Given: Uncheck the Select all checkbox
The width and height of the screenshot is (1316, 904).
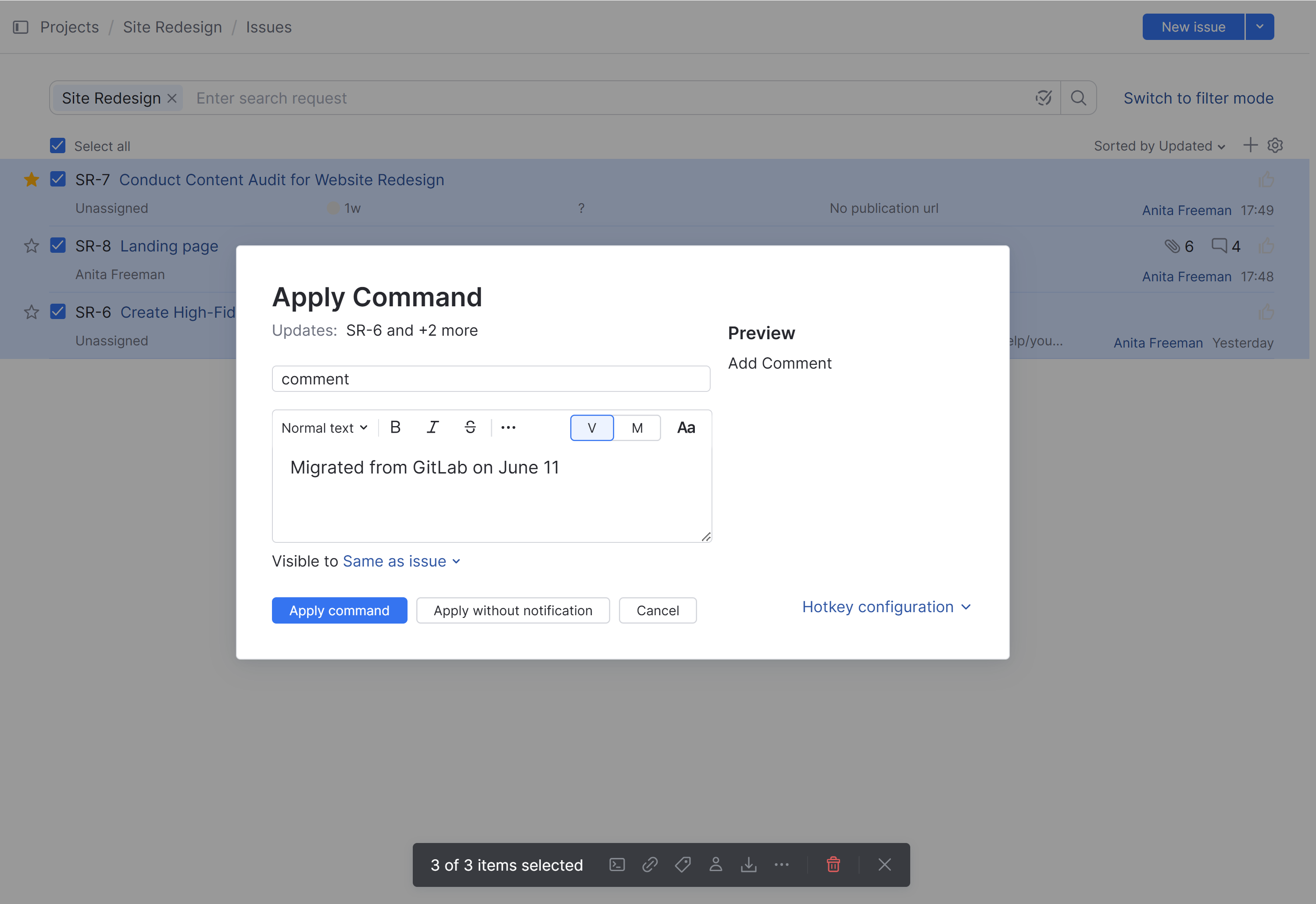Looking at the screenshot, I should point(57,146).
